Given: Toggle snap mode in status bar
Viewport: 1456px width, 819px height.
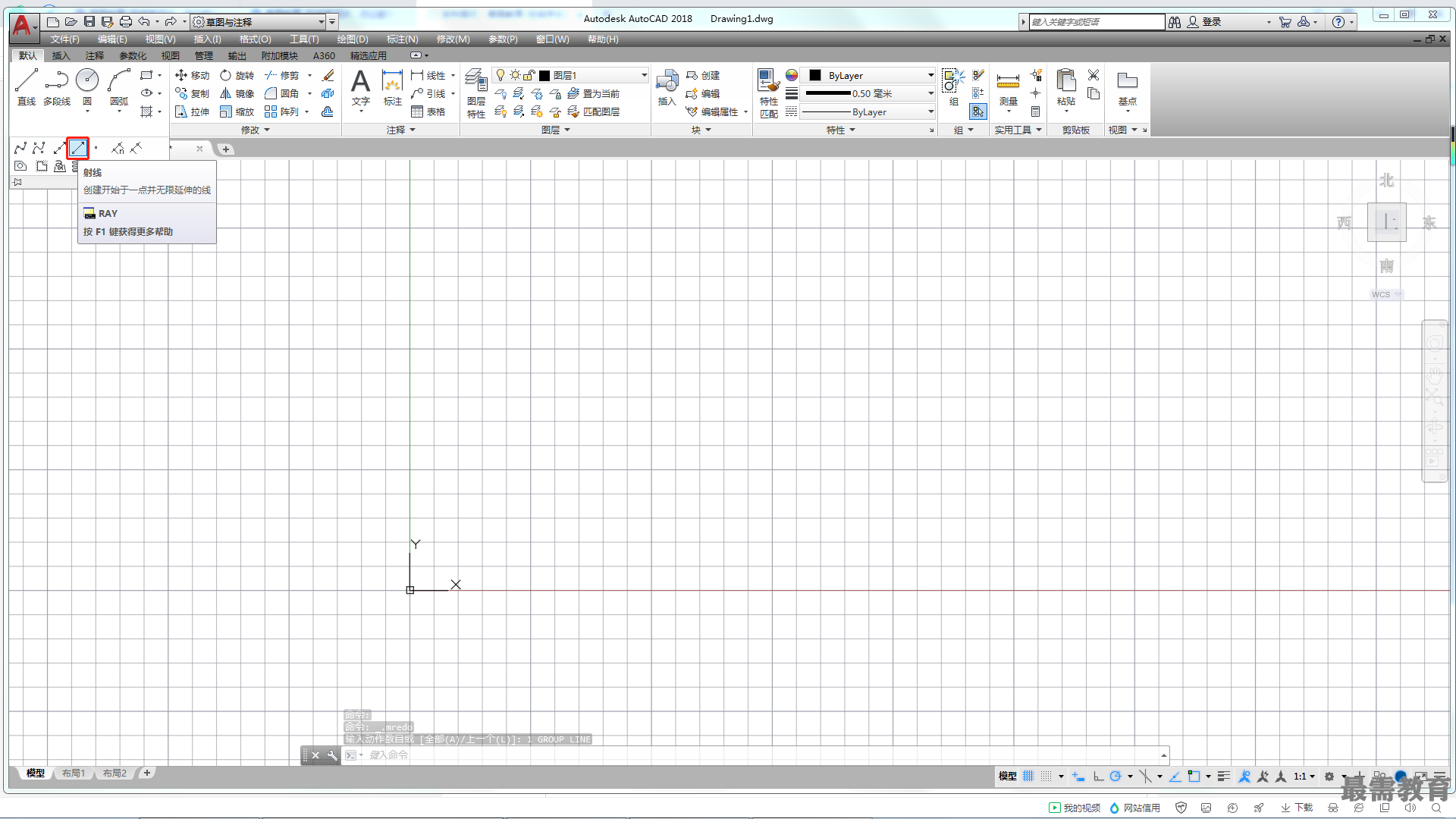Looking at the screenshot, I should point(1046,776).
